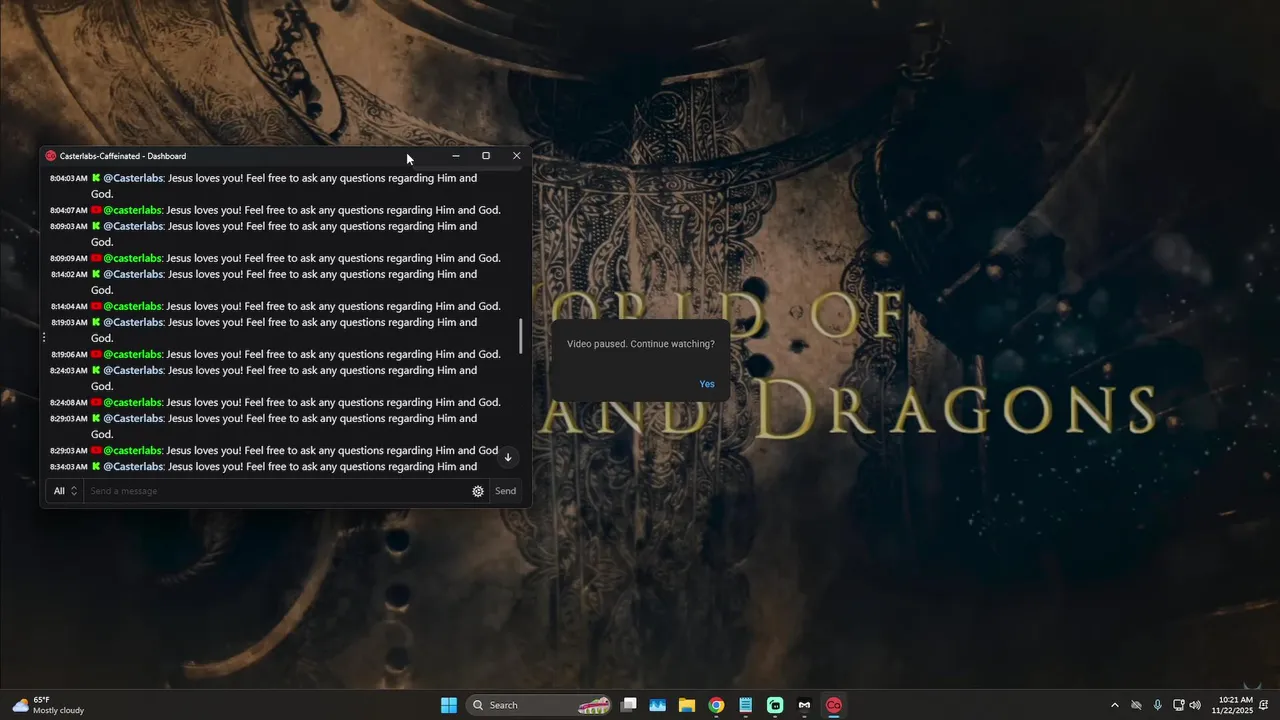Viewport: 1280px width, 720px height.
Task: Click @casterlabs username in 8:24:08 AM message
Action: pos(133,402)
